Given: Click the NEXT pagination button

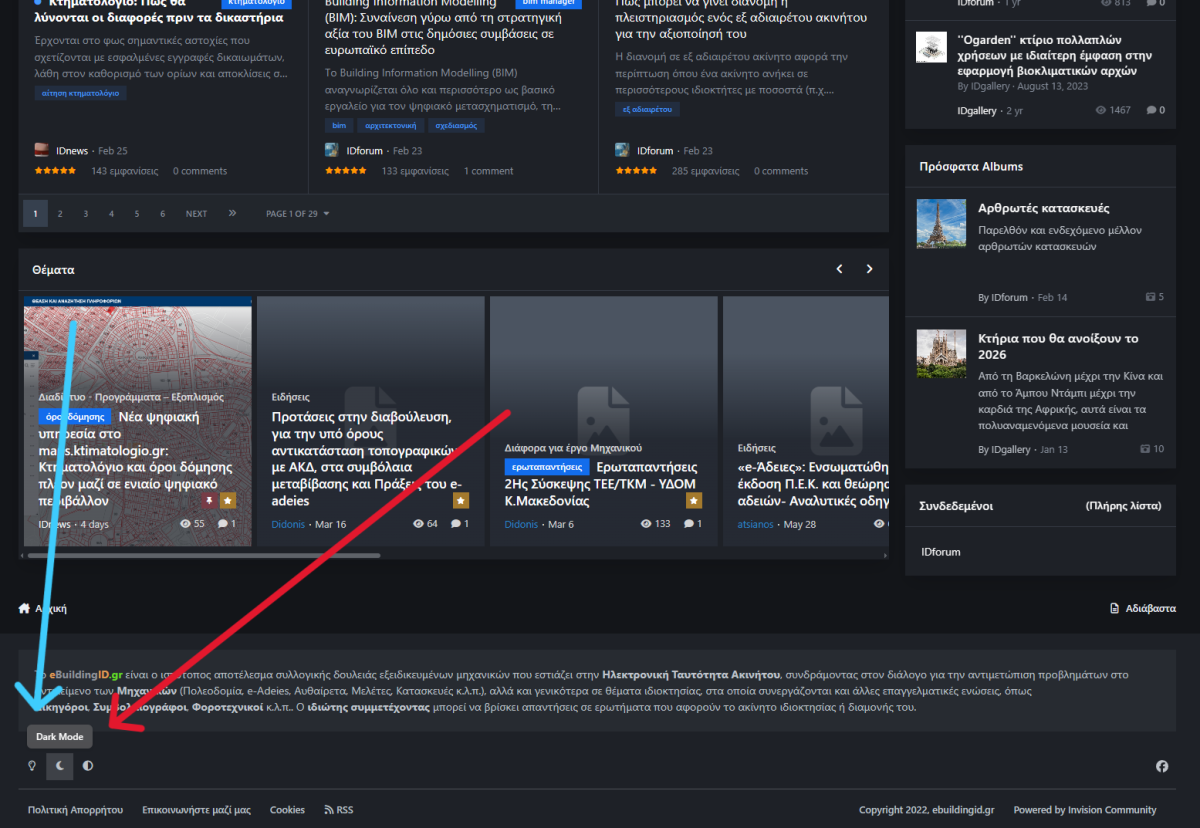Looking at the screenshot, I should 196,213.
